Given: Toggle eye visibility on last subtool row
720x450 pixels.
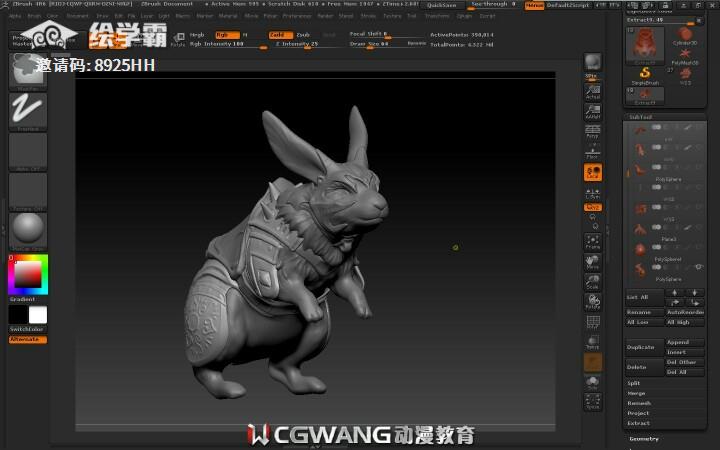Looking at the screenshot, I should (698, 267).
